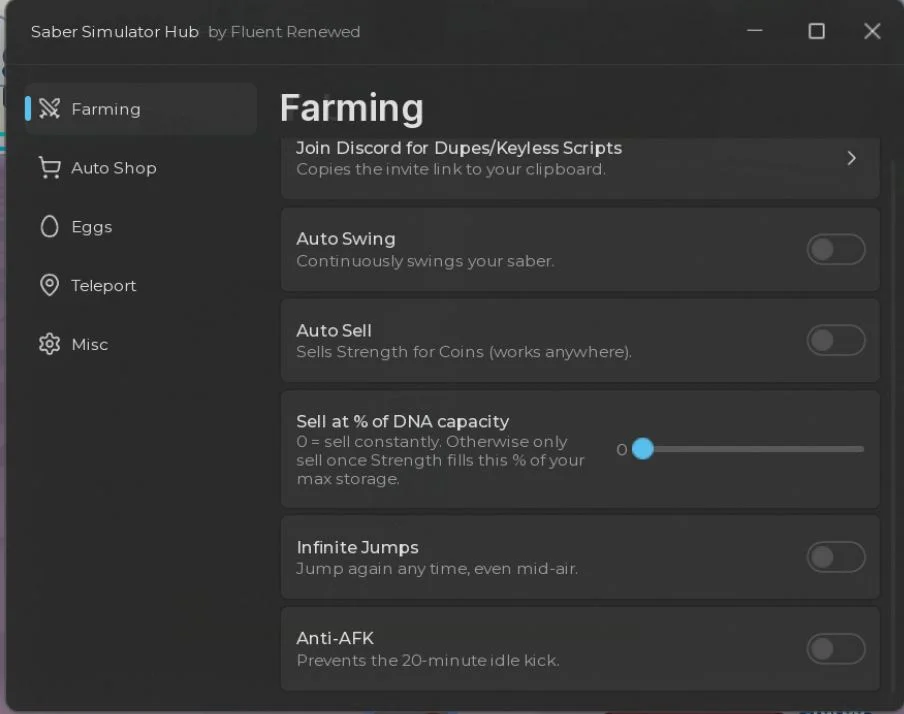Click the map pin Teleport icon
This screenshot has height=714, width=904.
tap(50, 285)
